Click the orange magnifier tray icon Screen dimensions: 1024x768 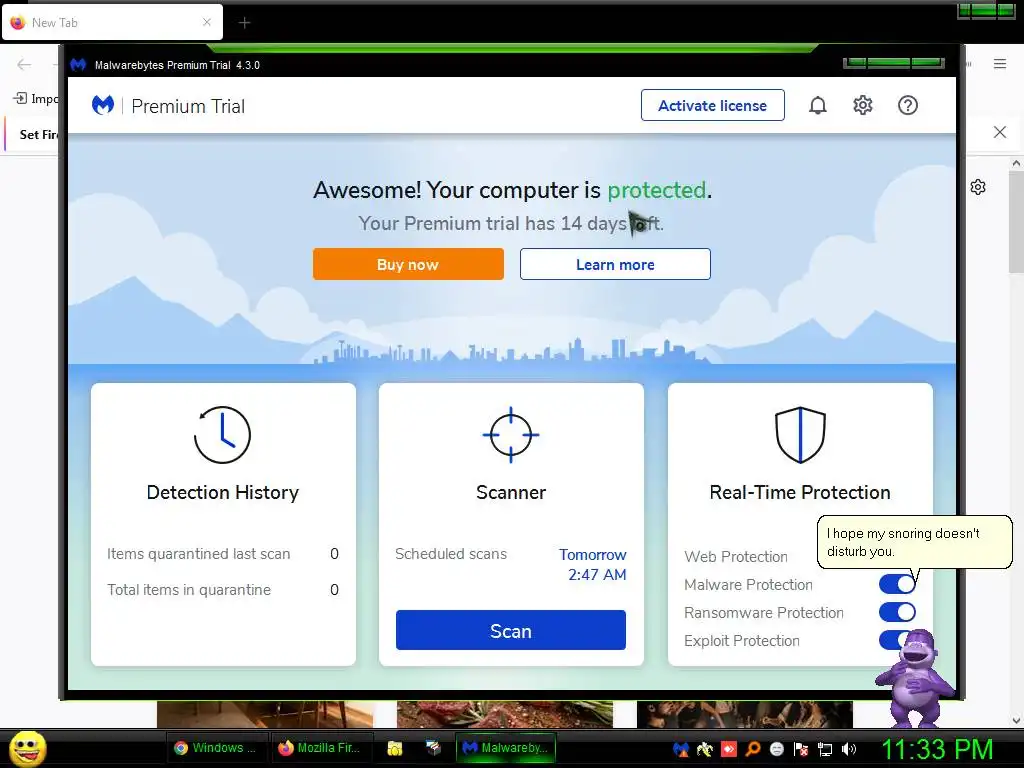tap(753, 749)
